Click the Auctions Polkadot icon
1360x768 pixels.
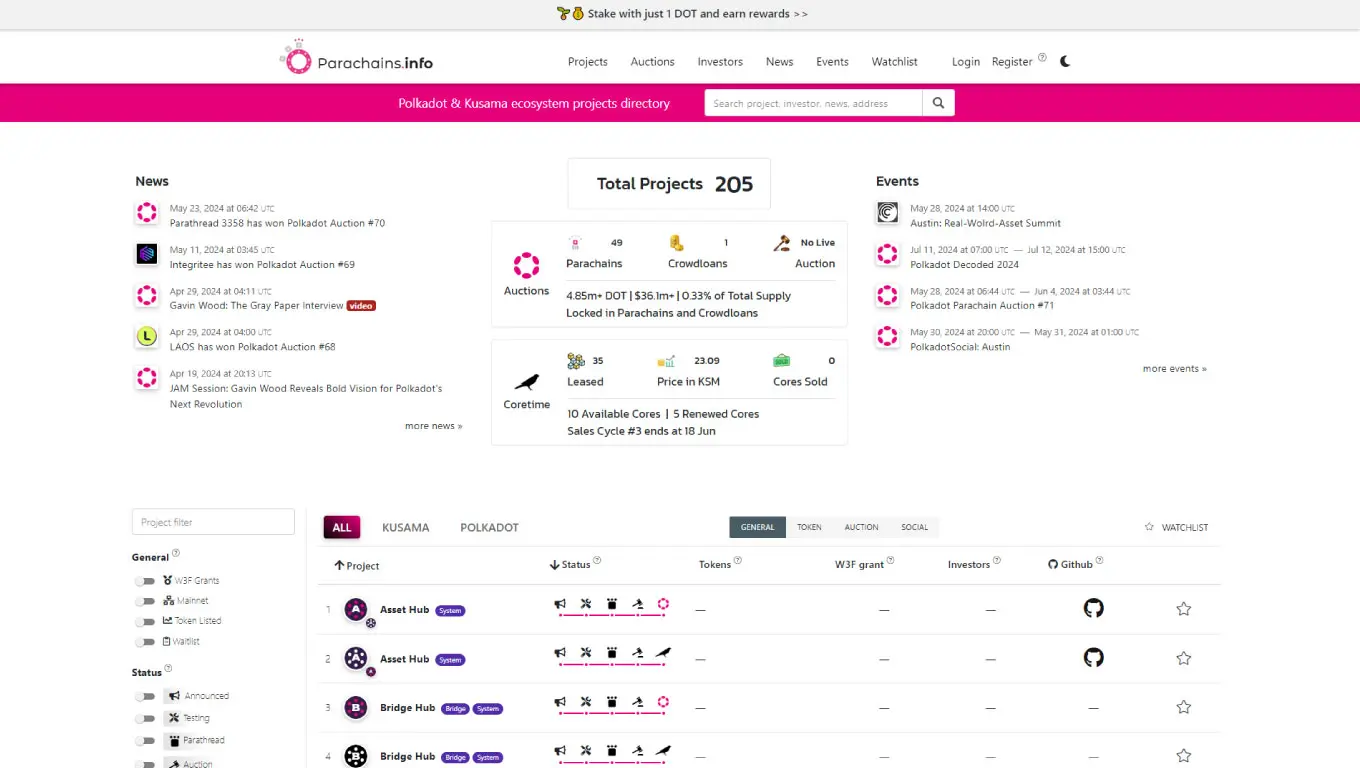pyautogui.click(x=526, y=265)
